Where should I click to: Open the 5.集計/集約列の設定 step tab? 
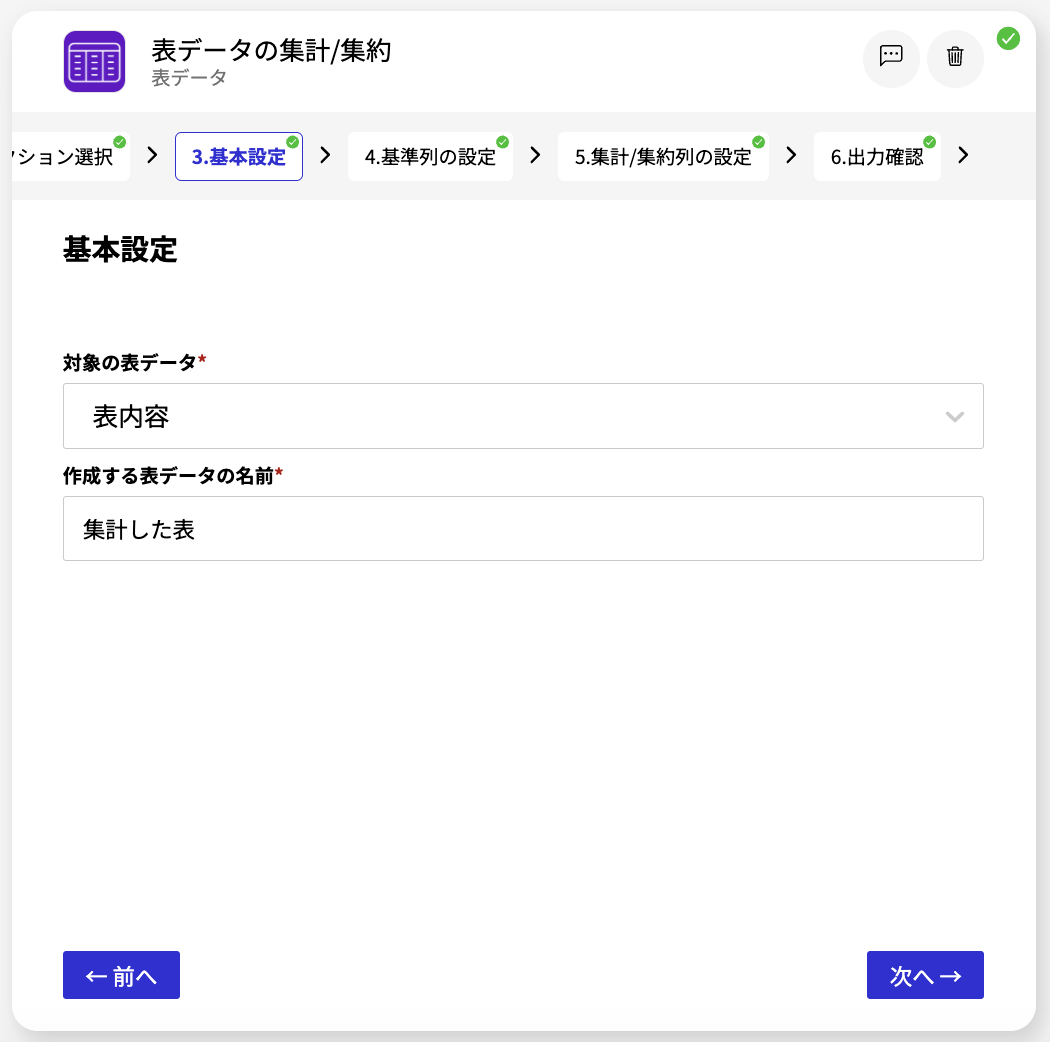663,157
